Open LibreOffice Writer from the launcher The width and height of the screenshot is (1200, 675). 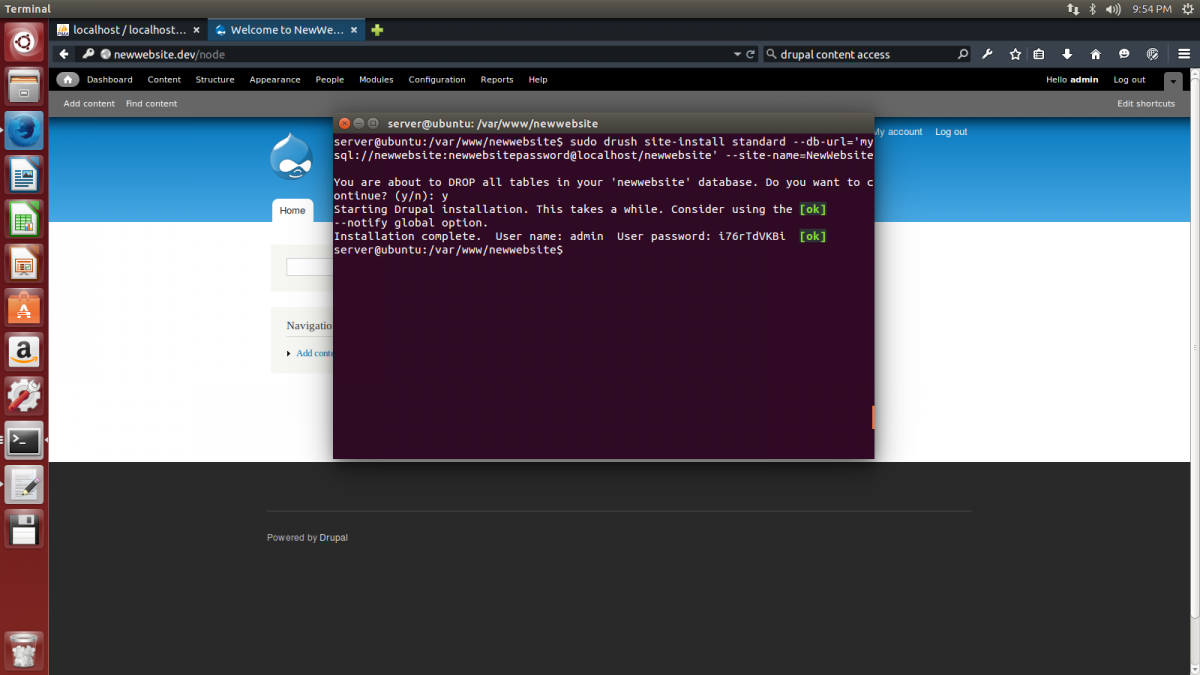(24, 176)
